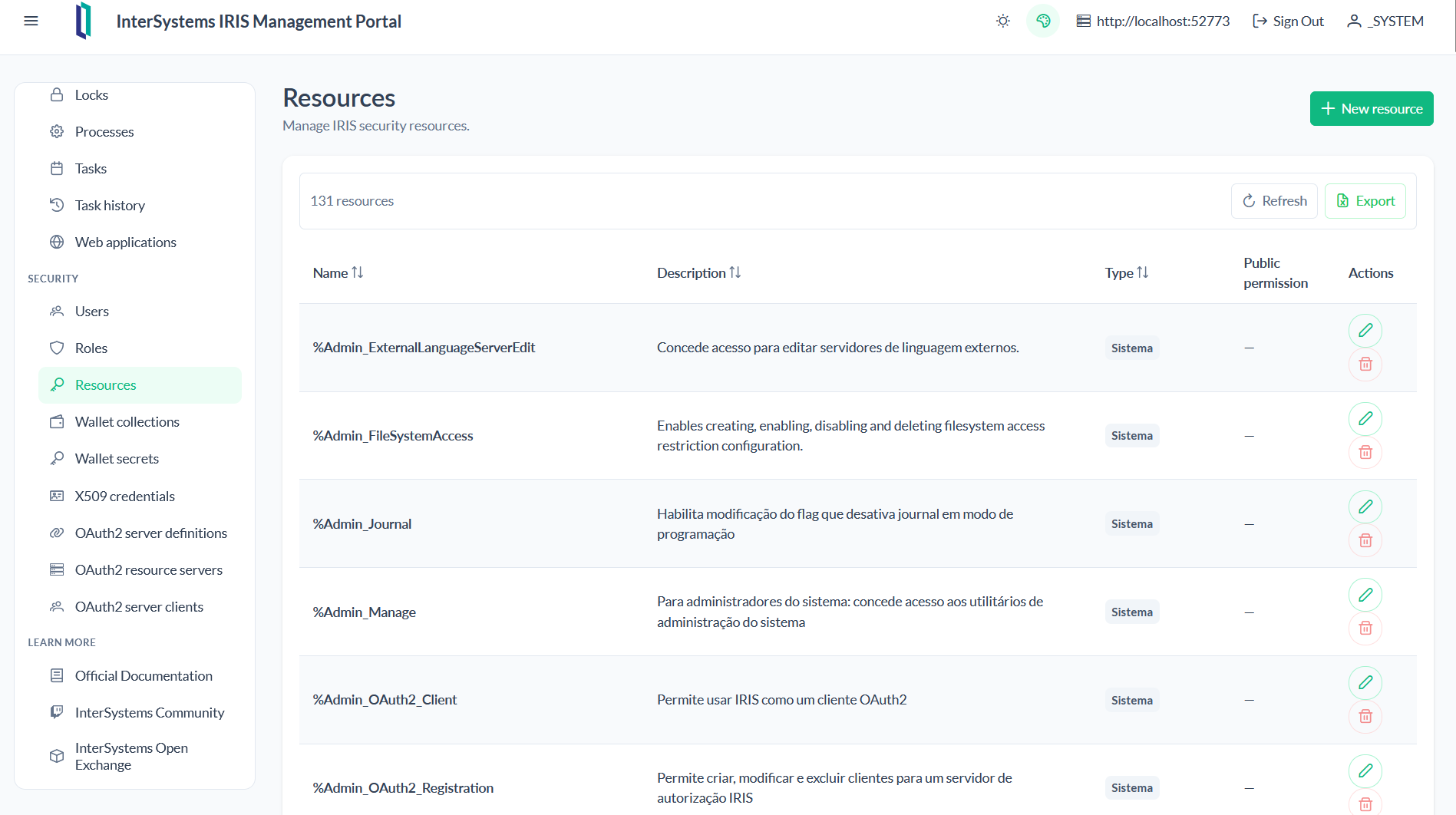Edit the %Admin_OAuth2_Client resource
The image size is (1456, 815).
1365,683
